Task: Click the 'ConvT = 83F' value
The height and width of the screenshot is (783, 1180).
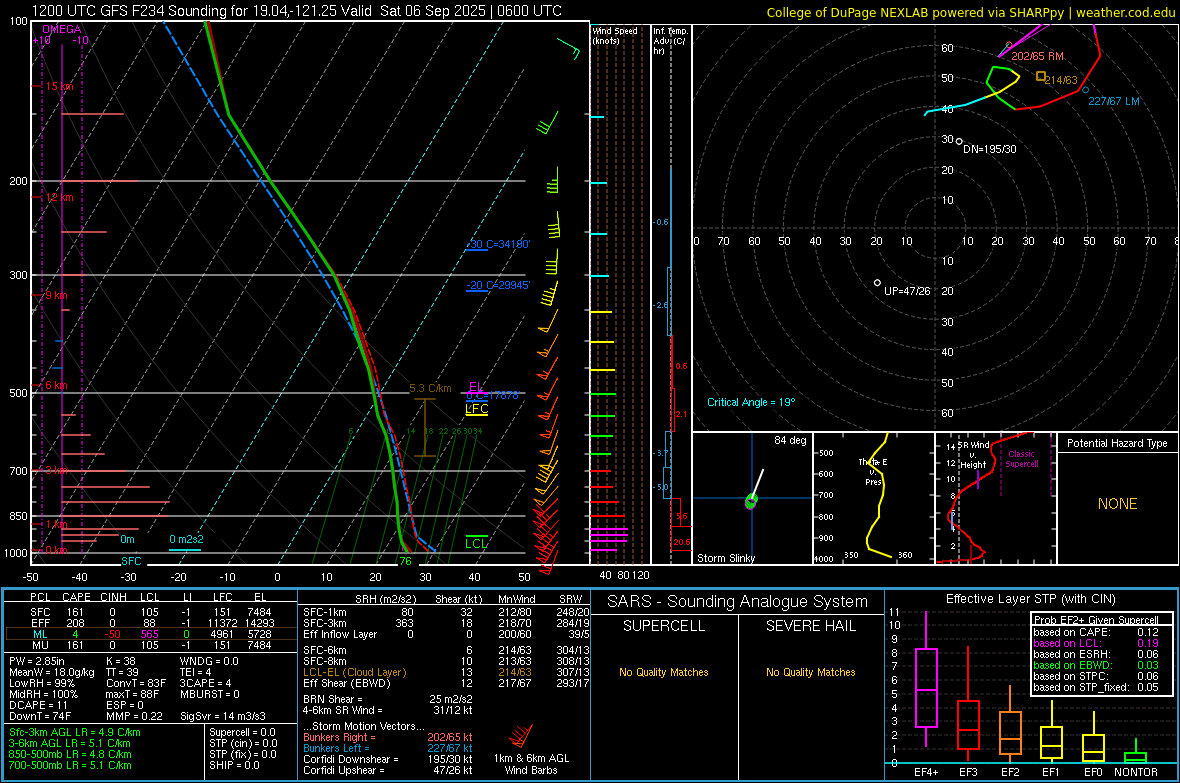Action: point(136,683)
